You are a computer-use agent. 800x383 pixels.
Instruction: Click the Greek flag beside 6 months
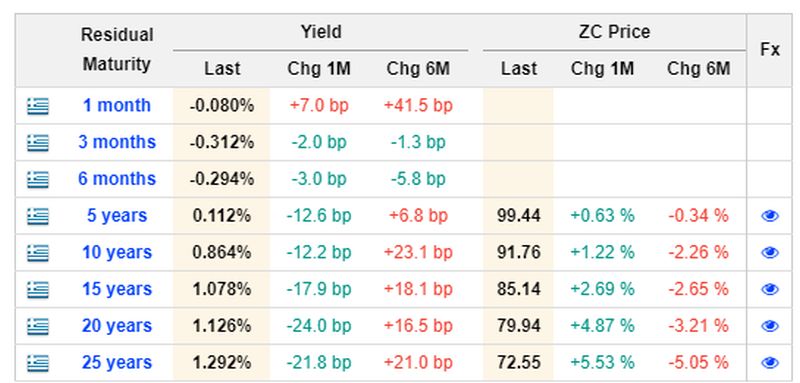(38, 180)
